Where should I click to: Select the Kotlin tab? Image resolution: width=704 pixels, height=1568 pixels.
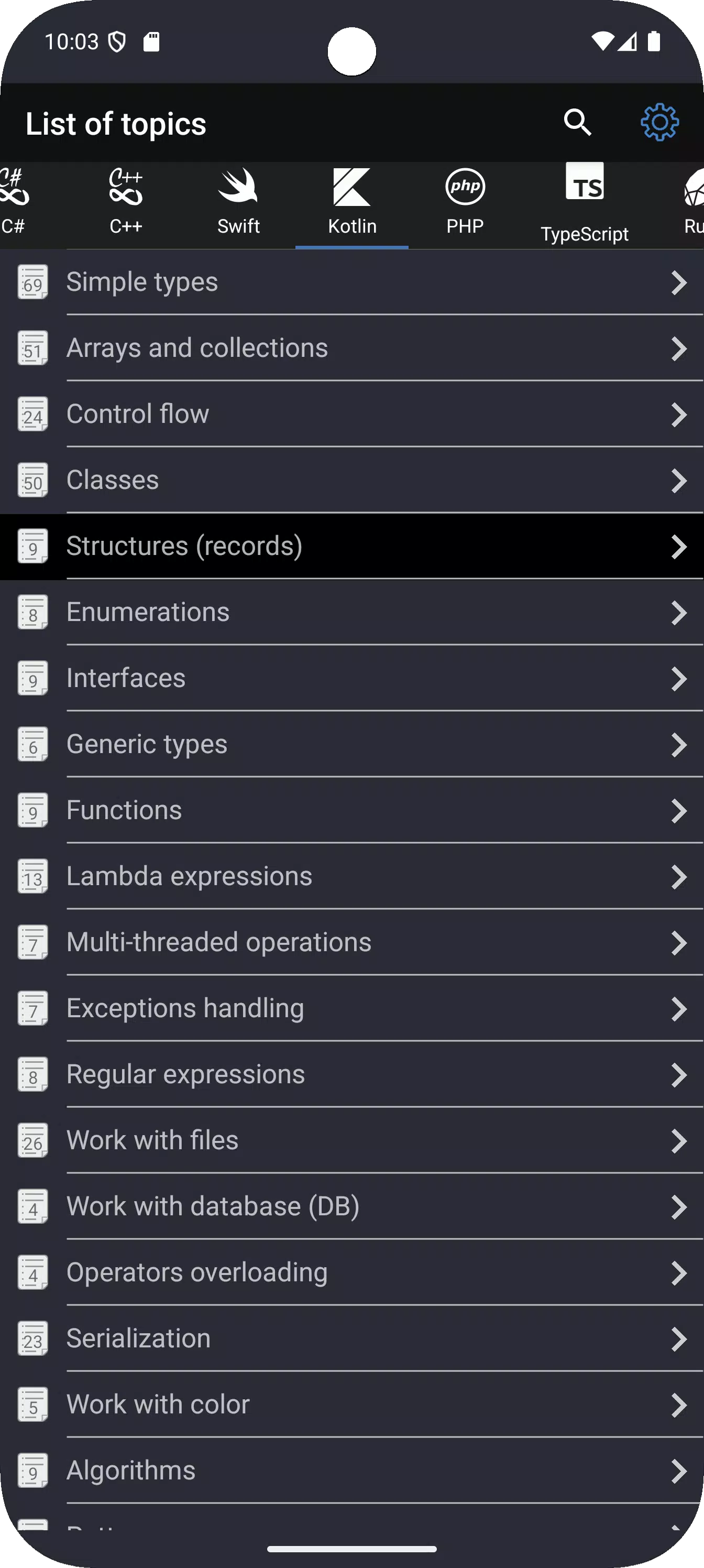coord(351,205)
